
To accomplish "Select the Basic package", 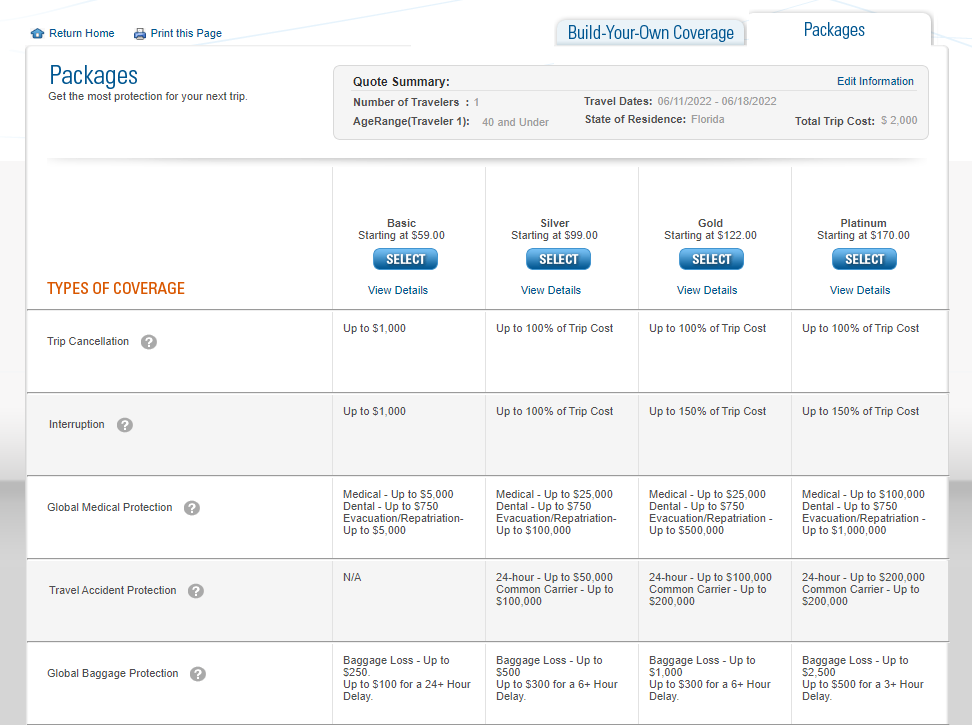I will click(x=405, y=259).
